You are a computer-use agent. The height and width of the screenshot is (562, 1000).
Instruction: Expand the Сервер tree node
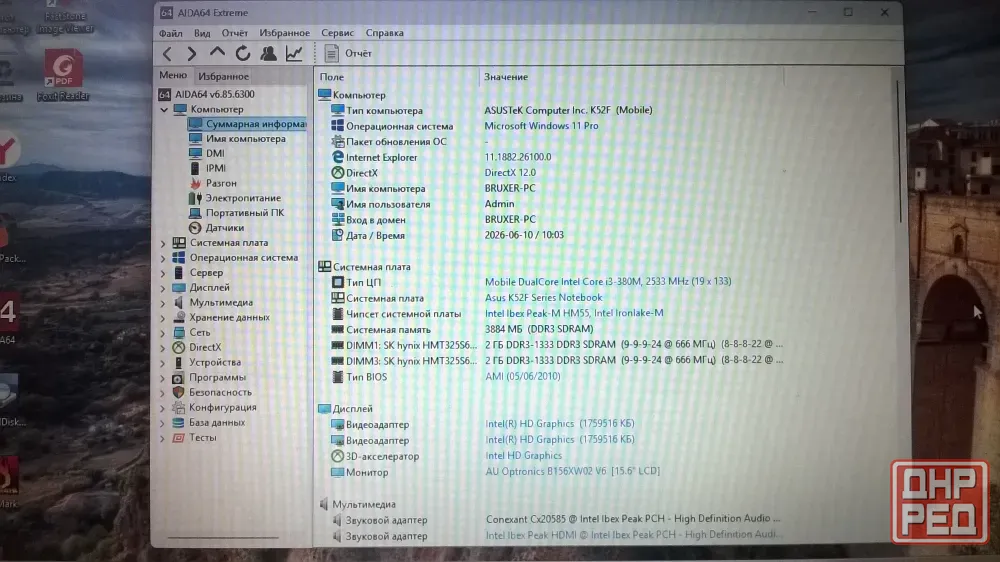(163, 273)
